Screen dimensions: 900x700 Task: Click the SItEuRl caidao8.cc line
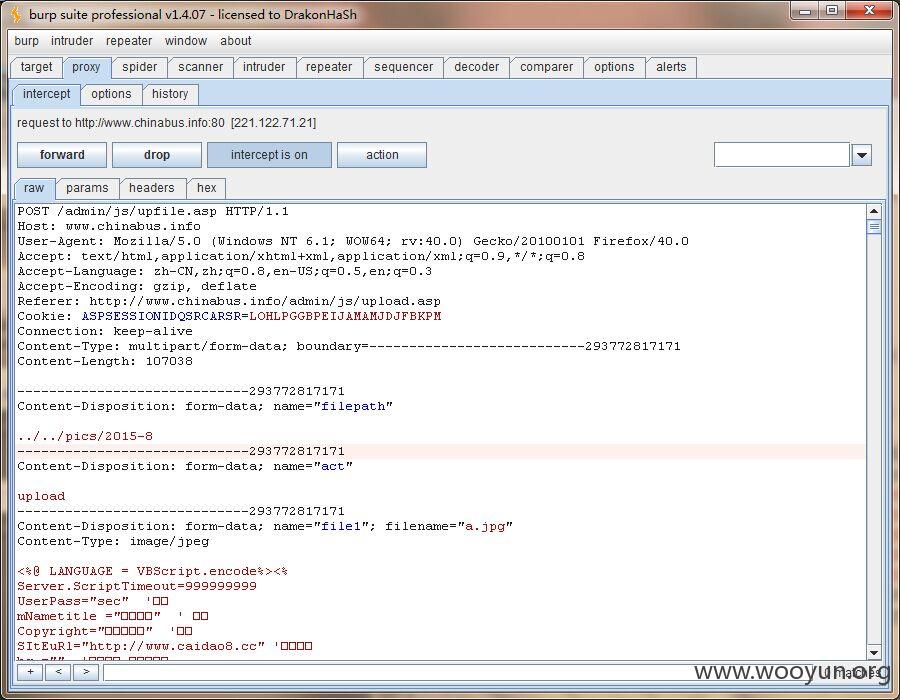165,646
